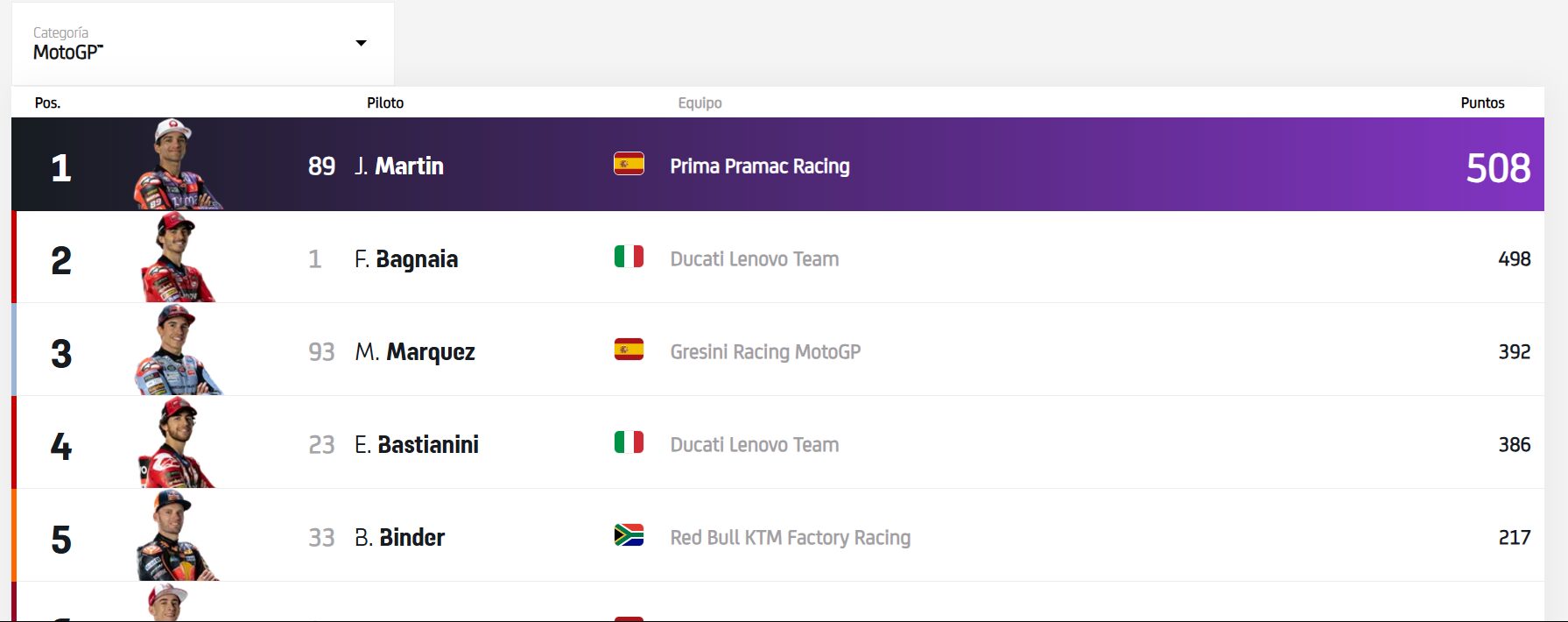Select Gresini Racing MotoGP team name

click(765, 352)
